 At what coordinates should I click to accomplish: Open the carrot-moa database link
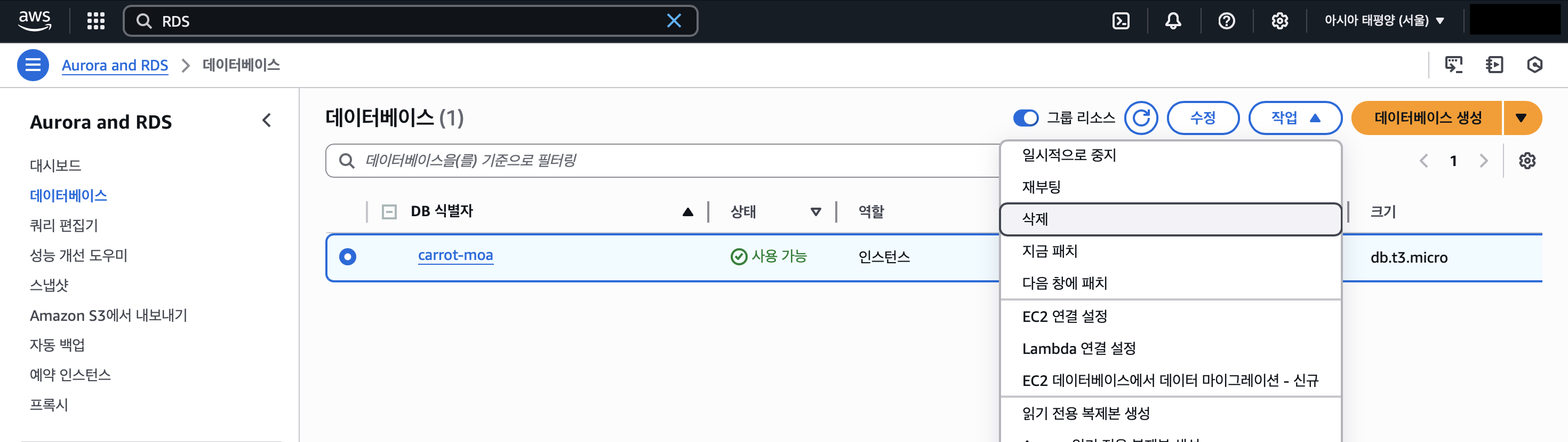455,256
